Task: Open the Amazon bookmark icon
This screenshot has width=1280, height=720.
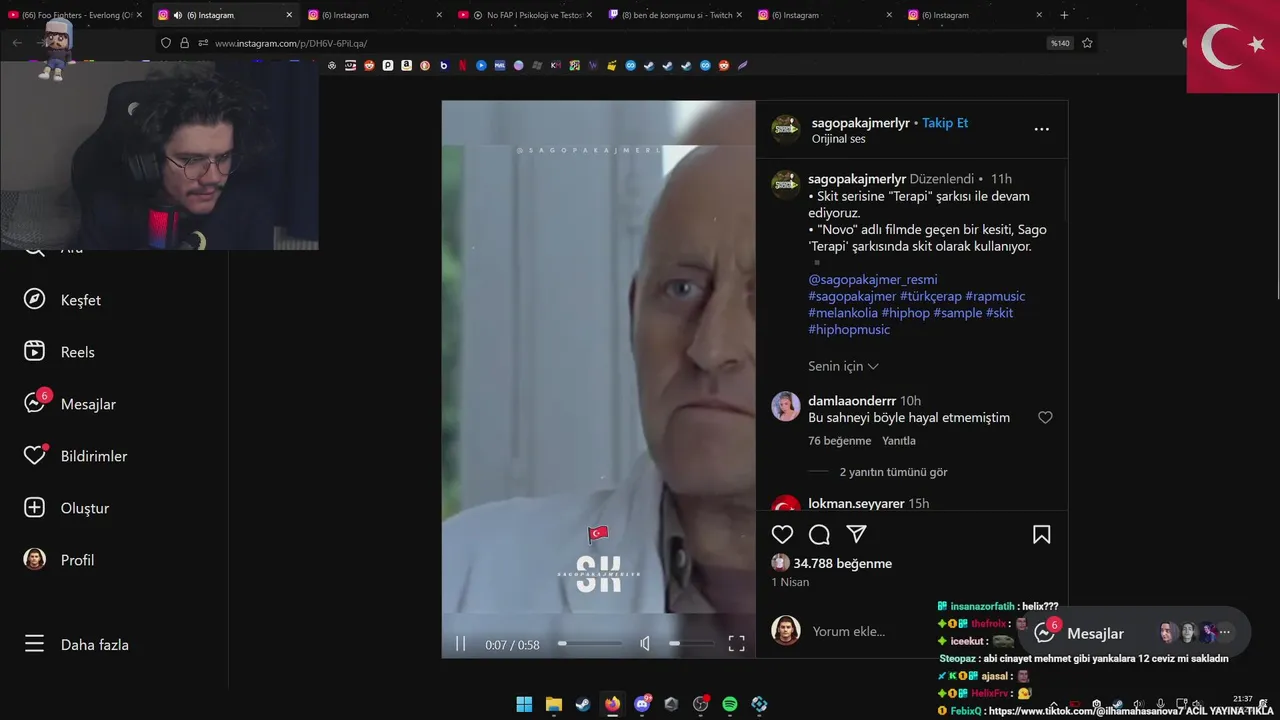Action: (x=406, y=65)
